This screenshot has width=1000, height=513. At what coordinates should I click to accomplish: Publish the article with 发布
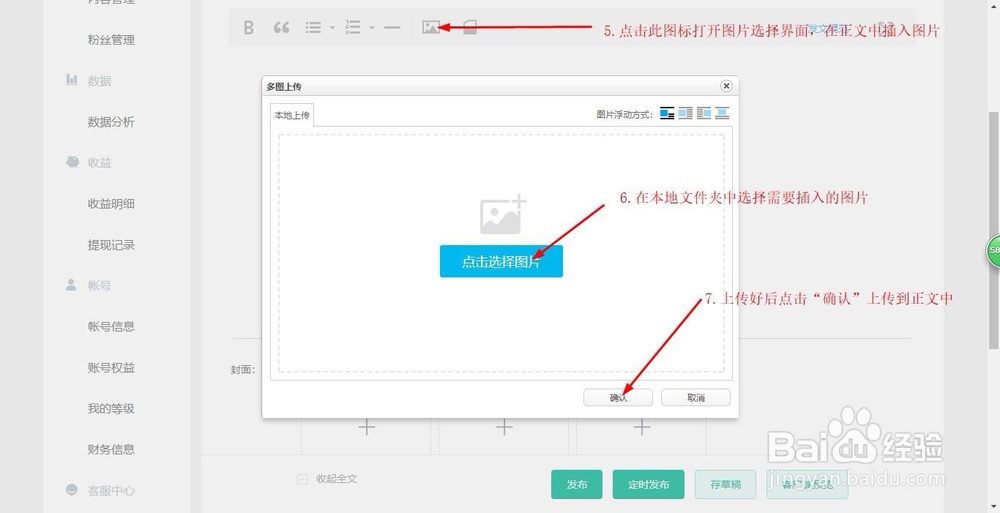[577, 484]
